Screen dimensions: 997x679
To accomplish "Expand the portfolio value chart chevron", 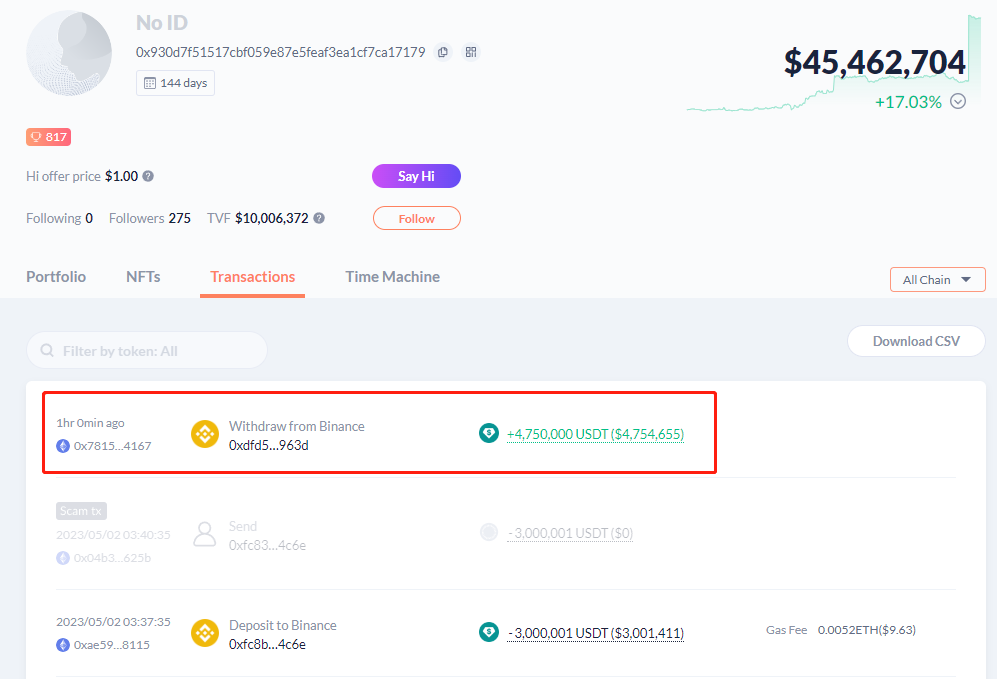I will pos(958,101).
